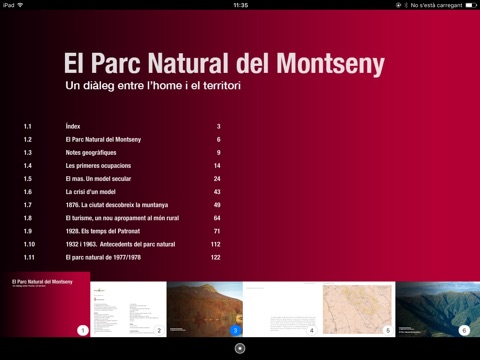The image size is (480, 360).
Task: Tap the page indicator dot at bottom
Action: click(x=240, y=349)
